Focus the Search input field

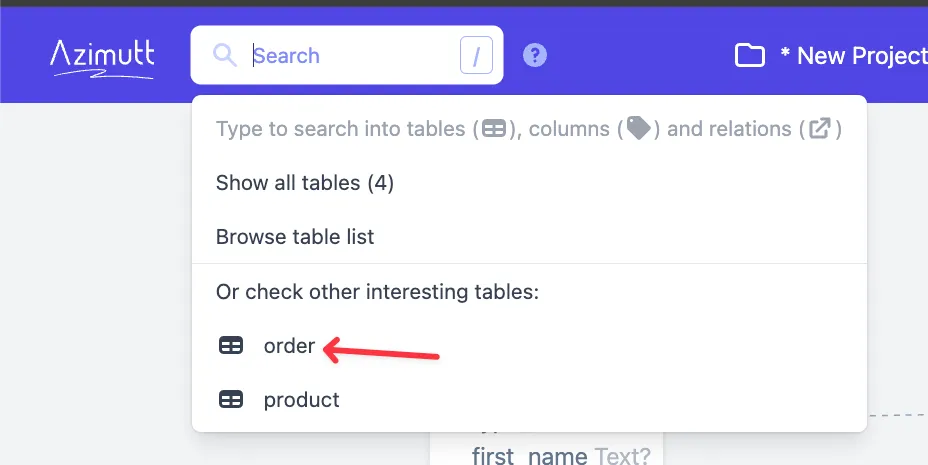[350, 56]
